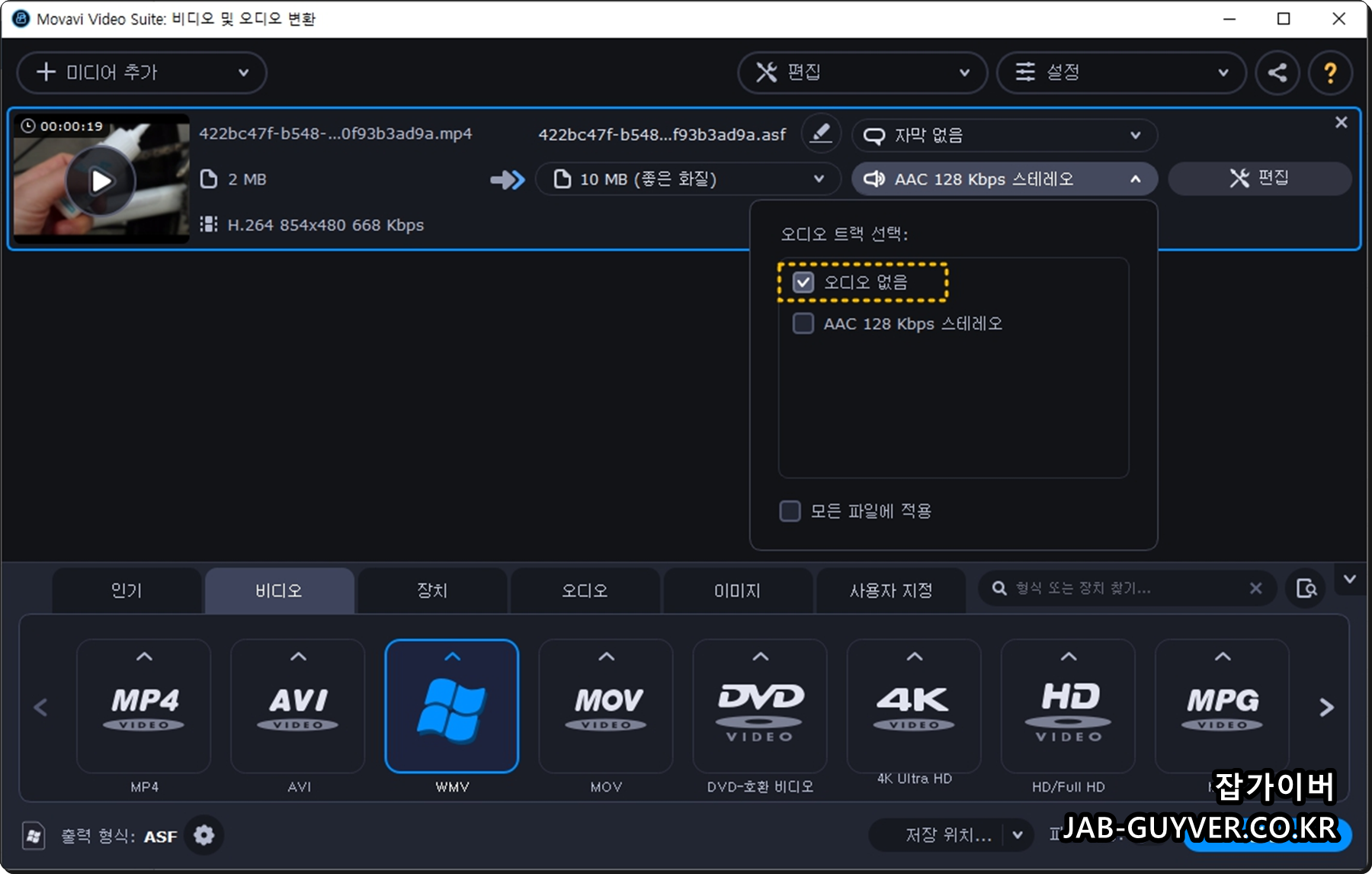Click the device detection icon beside search
Viewport: 1372px width, 874px height.
pyautogui.click(x=1306, y=588)
